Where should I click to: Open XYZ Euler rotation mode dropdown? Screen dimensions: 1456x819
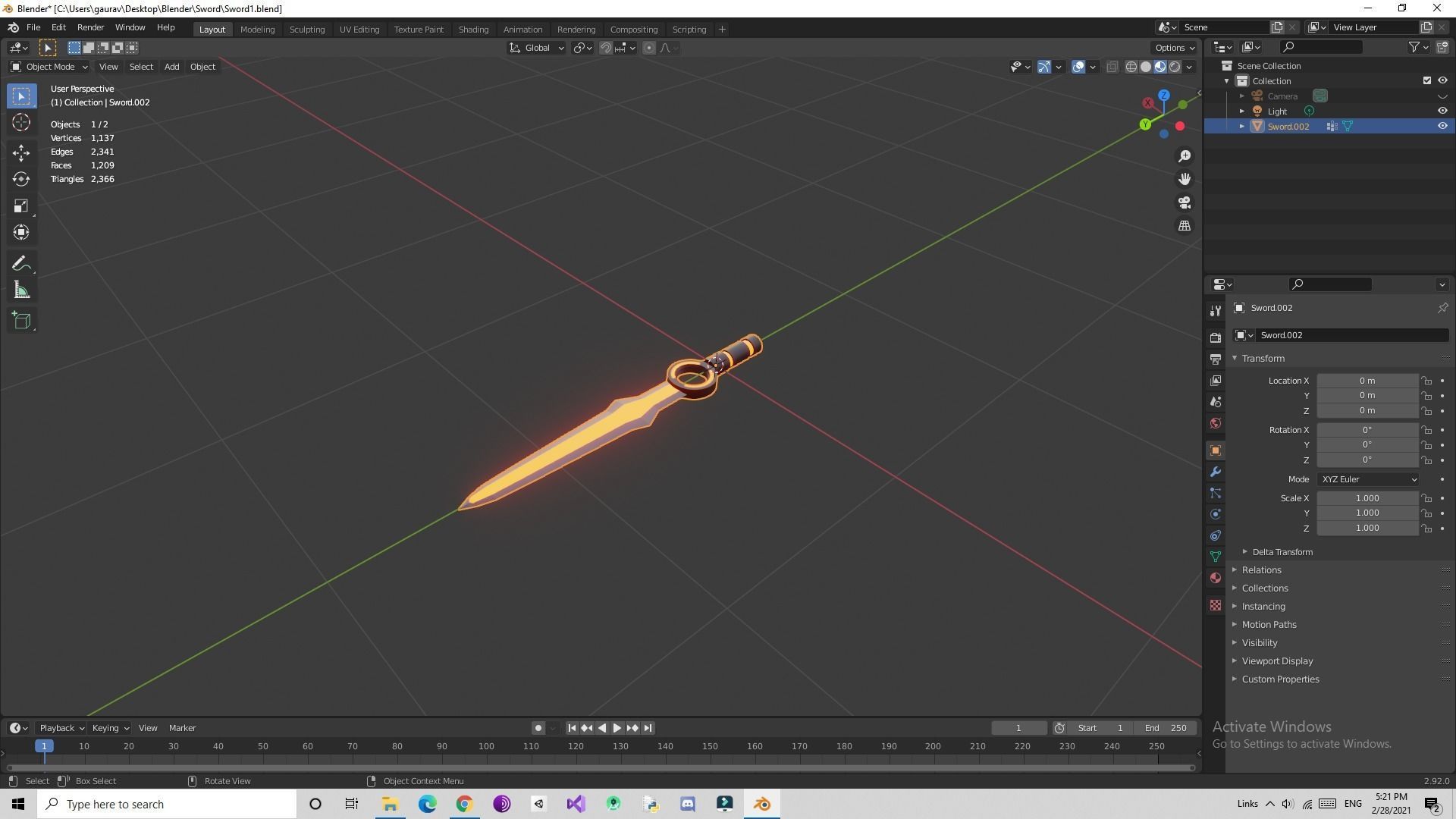[x=1368, y=479]
